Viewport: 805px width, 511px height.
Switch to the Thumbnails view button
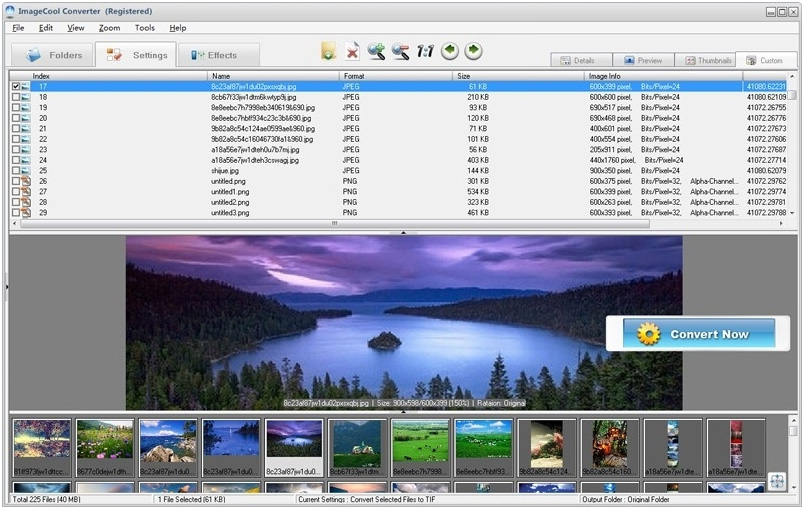coord(707,61)
